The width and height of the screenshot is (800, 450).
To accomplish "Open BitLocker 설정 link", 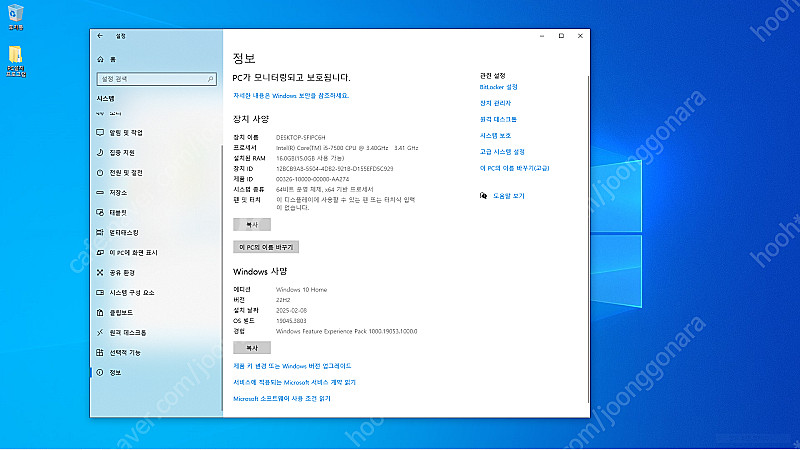I will pyautogui.click(x=498, y=87).
